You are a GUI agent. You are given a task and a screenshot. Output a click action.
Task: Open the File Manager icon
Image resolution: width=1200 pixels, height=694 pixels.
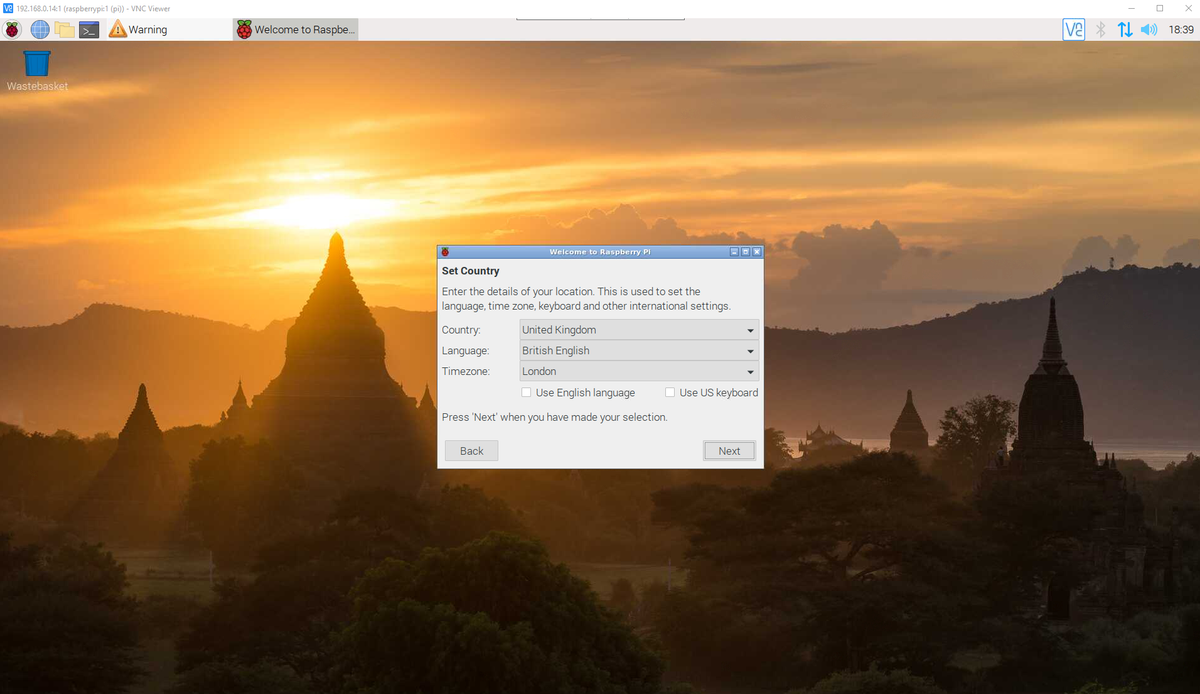coord(64,29)
